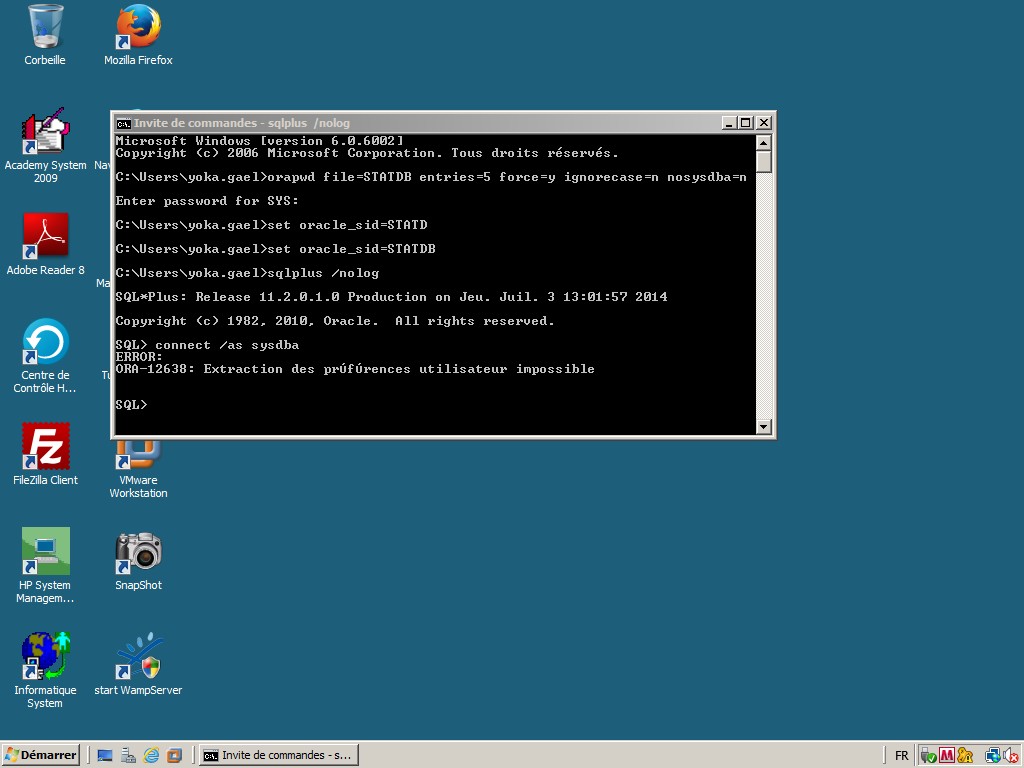Select the Informatique System desktop icon

[45, 657]
